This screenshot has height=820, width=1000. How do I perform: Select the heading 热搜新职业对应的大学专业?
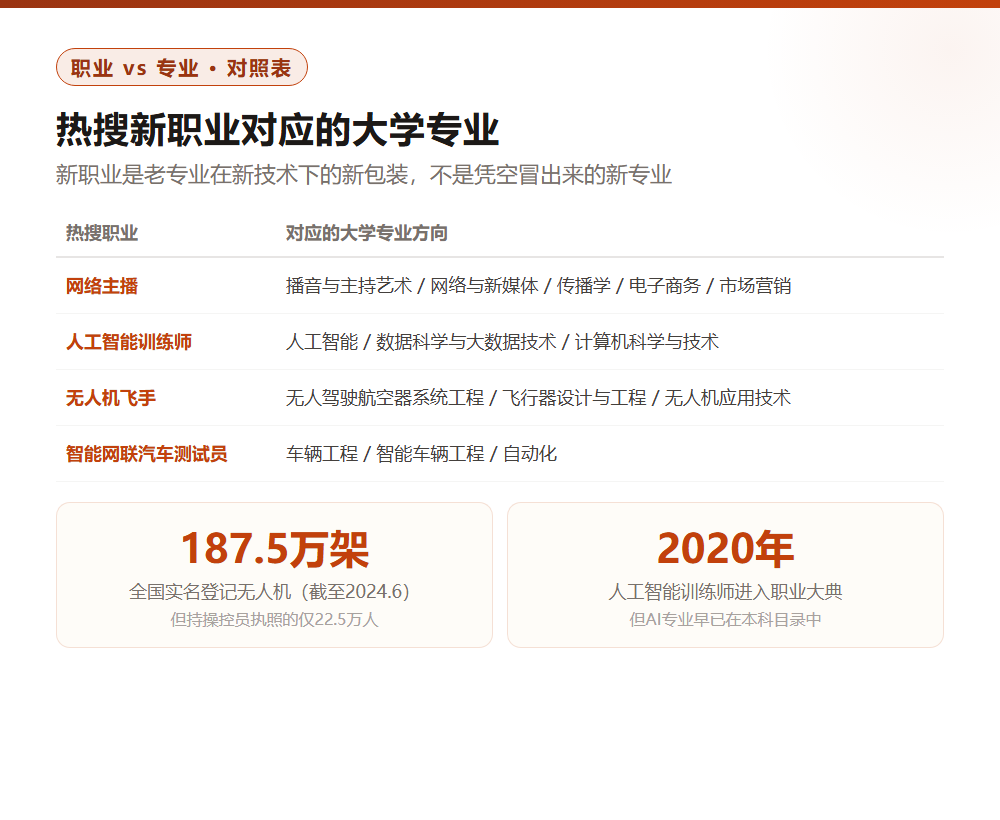click(x=277, y=130)
